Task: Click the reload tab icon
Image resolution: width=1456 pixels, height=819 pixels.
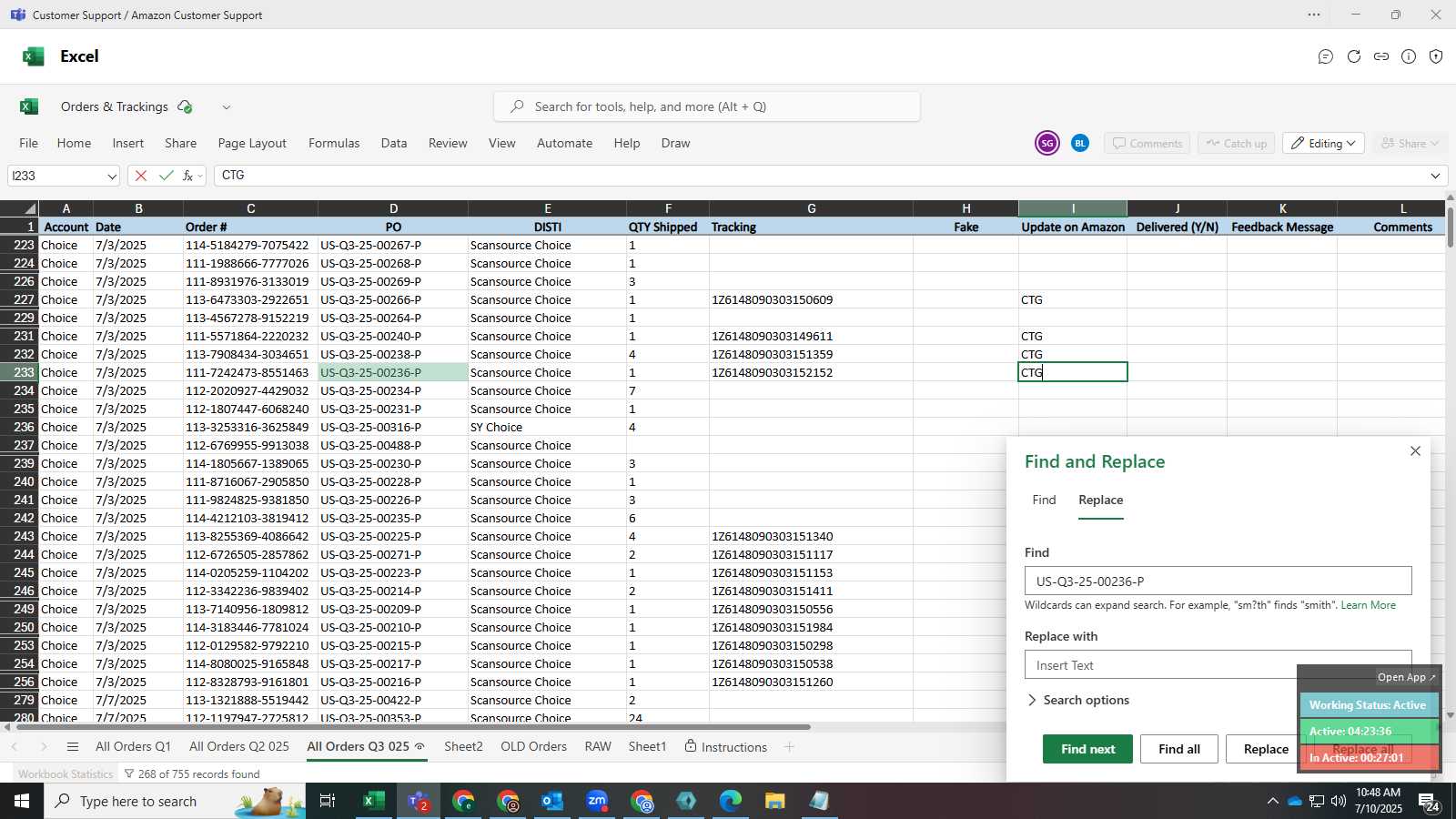Action: 1354,56
